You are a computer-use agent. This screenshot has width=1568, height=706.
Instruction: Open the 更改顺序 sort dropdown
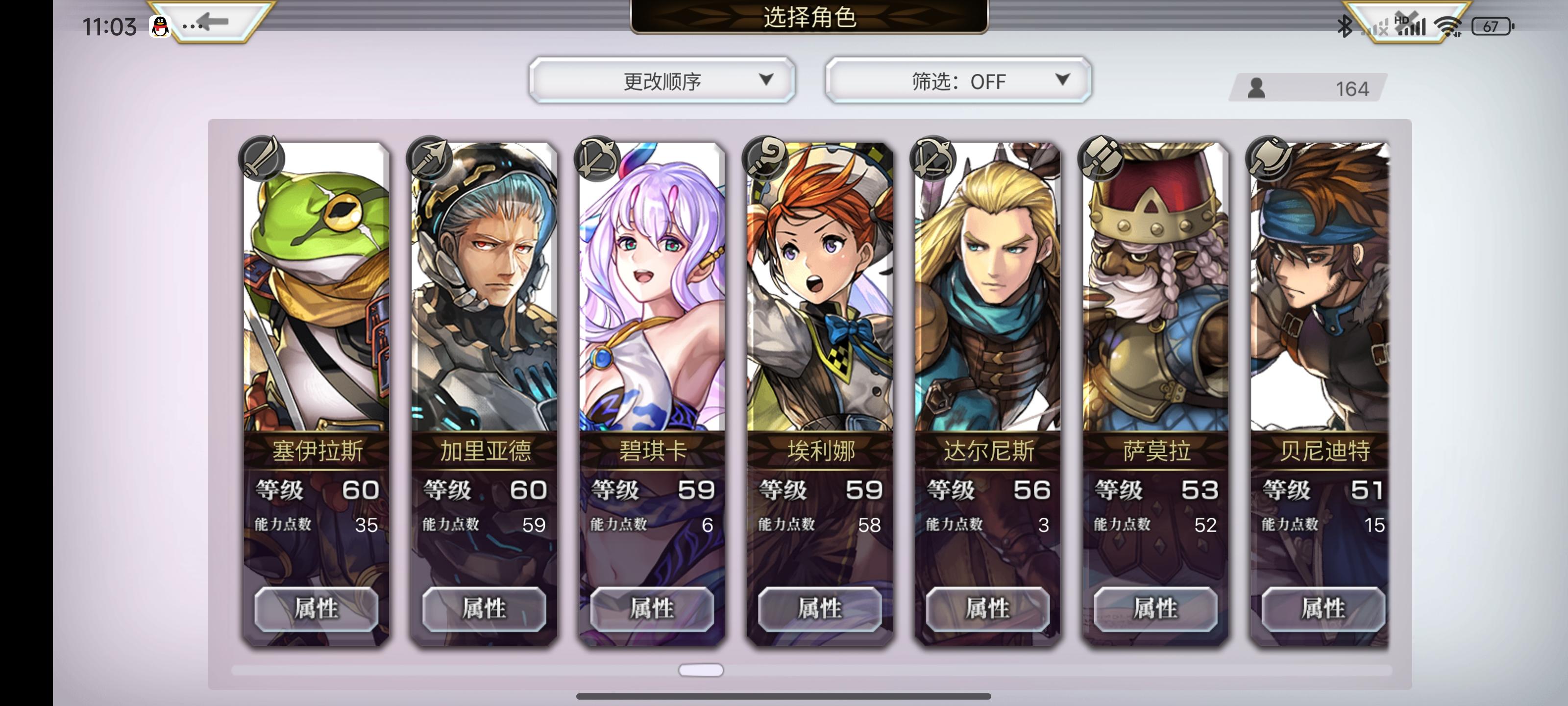point(662,80)
